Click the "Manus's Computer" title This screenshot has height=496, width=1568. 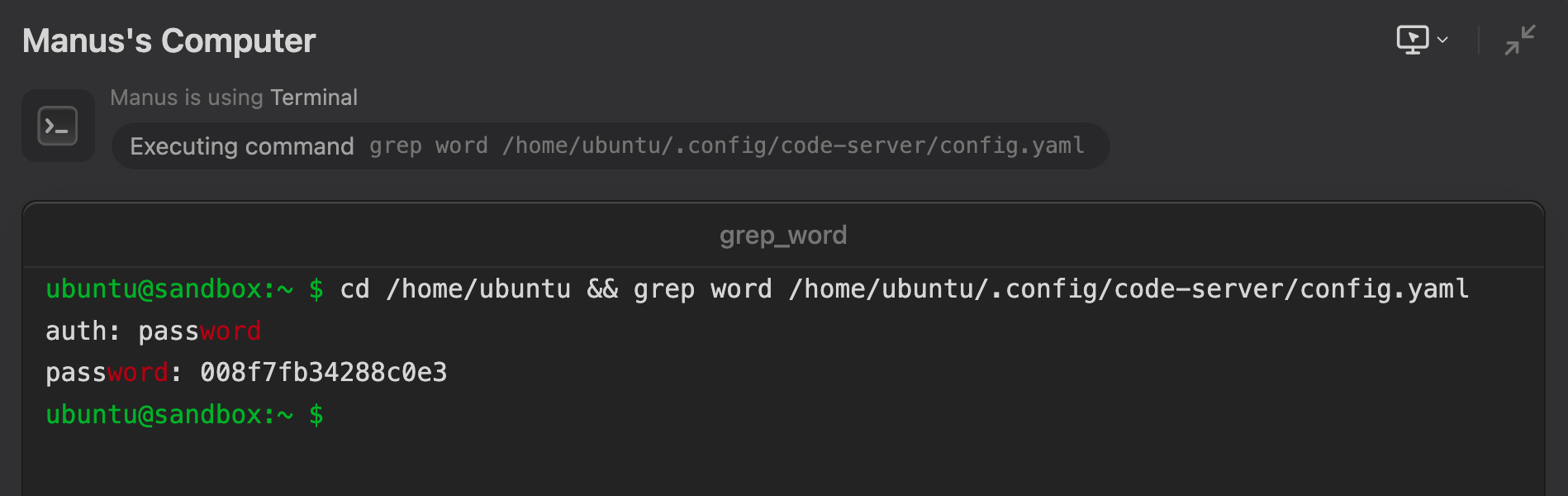[x=169, y=41]
